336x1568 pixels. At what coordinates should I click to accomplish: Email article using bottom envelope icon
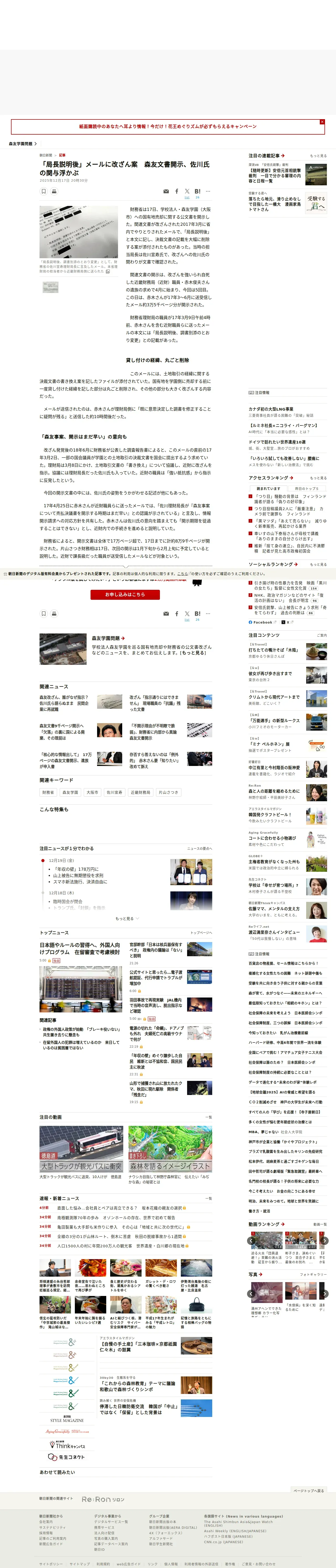coord(166,614)
